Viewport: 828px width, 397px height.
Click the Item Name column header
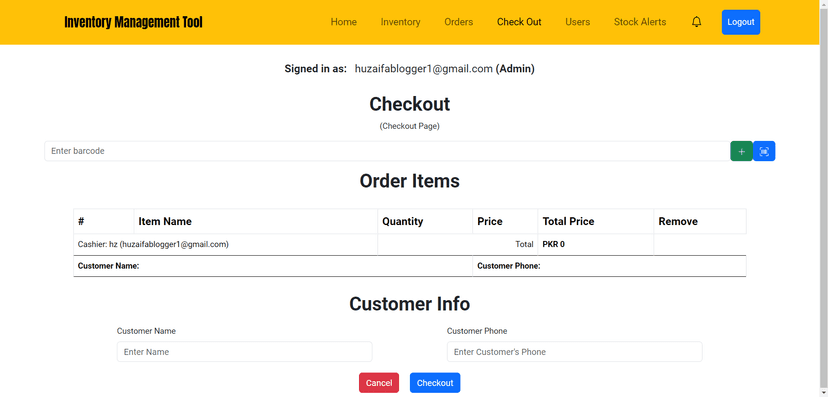[165, 221]
